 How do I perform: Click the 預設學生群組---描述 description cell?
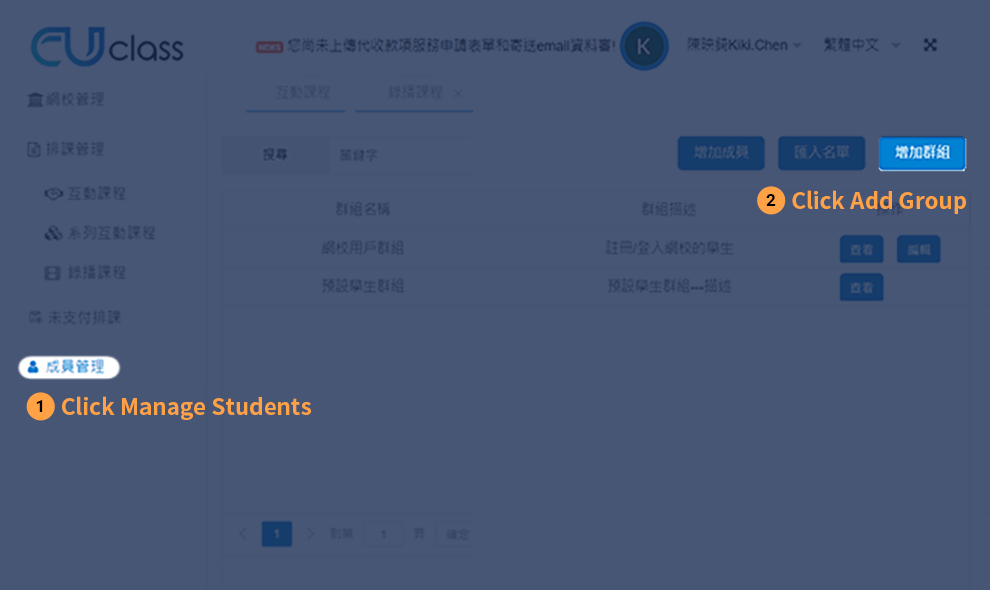tap(669, 286)
